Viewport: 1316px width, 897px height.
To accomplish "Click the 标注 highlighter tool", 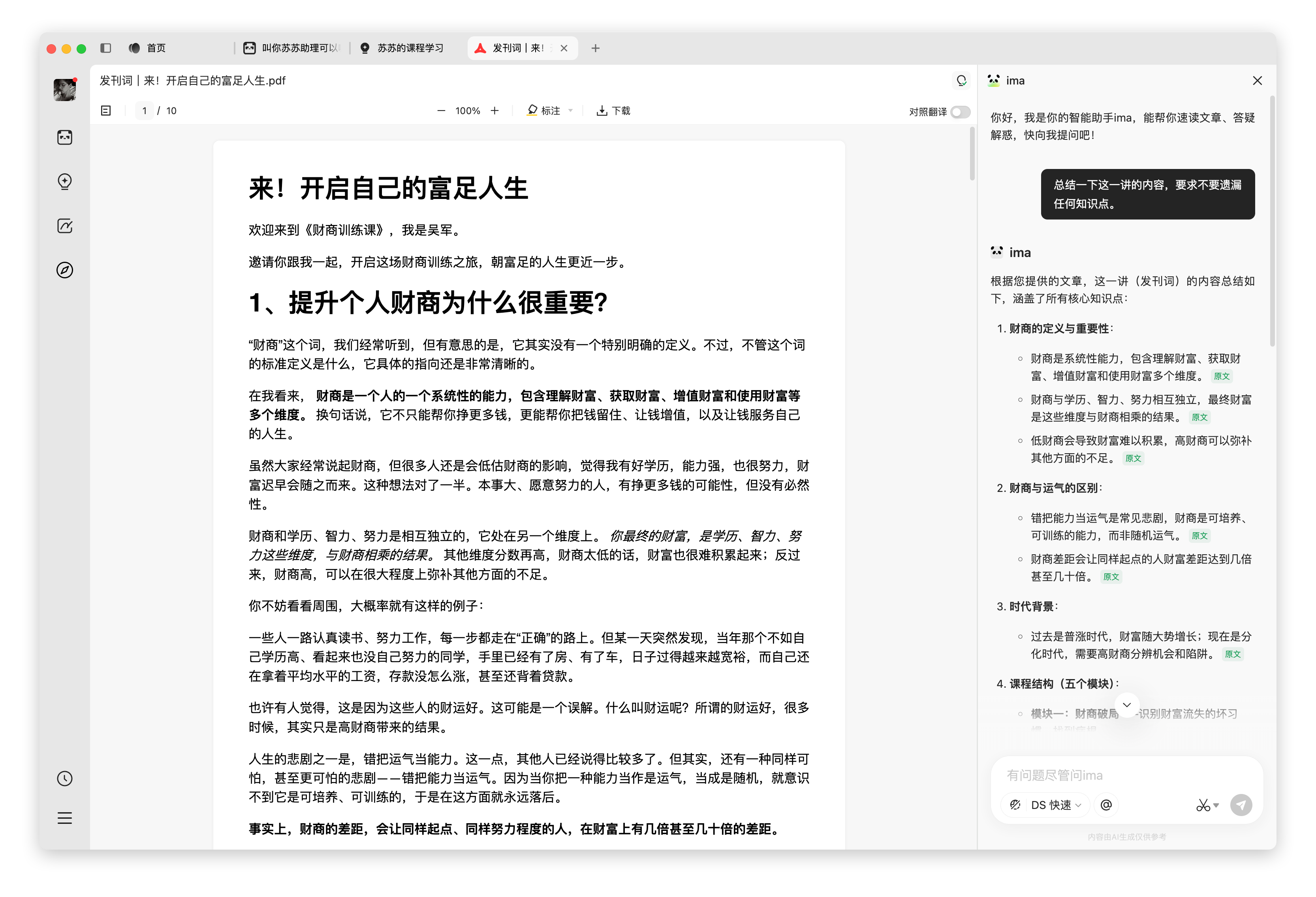I will tap(543, 111).
